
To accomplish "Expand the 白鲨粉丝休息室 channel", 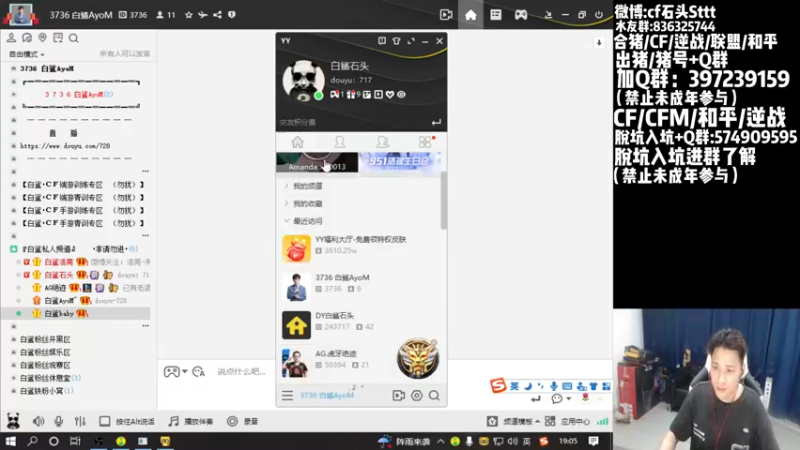I will coord(14,378).
